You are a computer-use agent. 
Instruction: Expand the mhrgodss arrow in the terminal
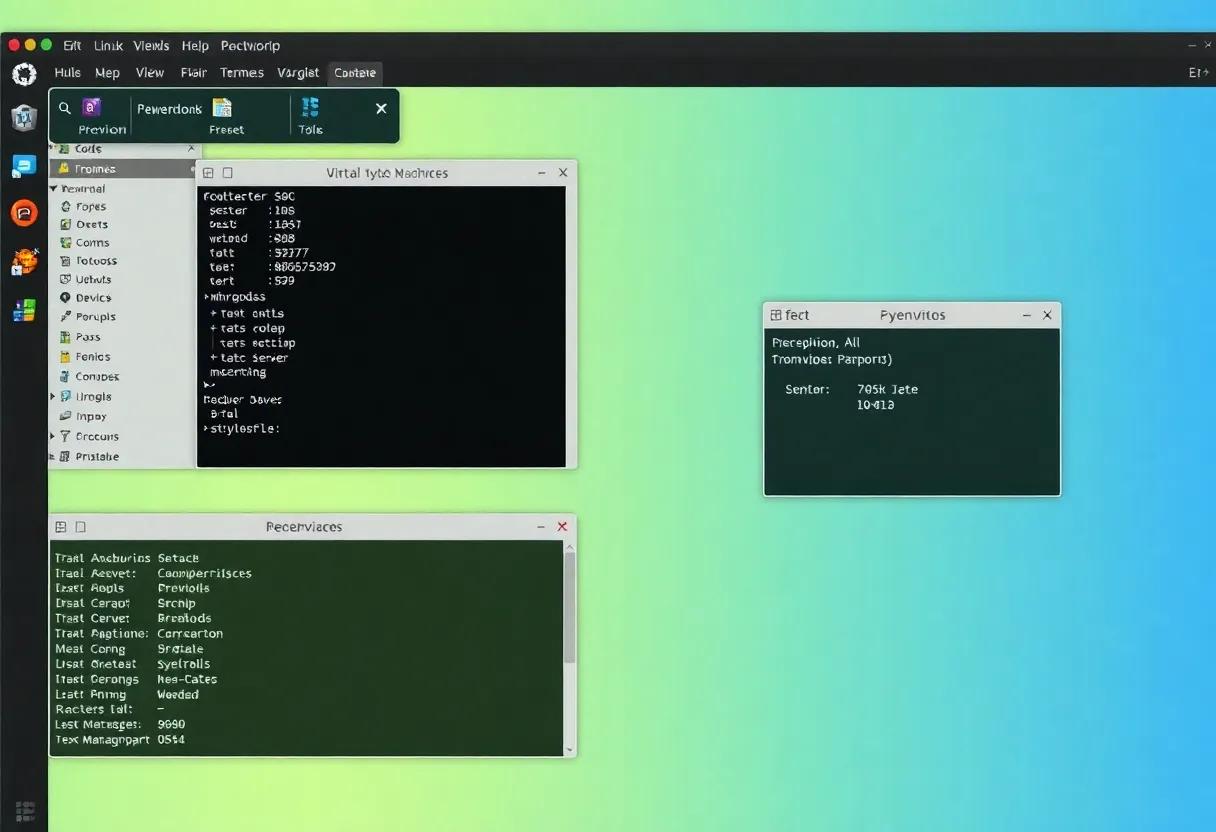coord(207,297)
